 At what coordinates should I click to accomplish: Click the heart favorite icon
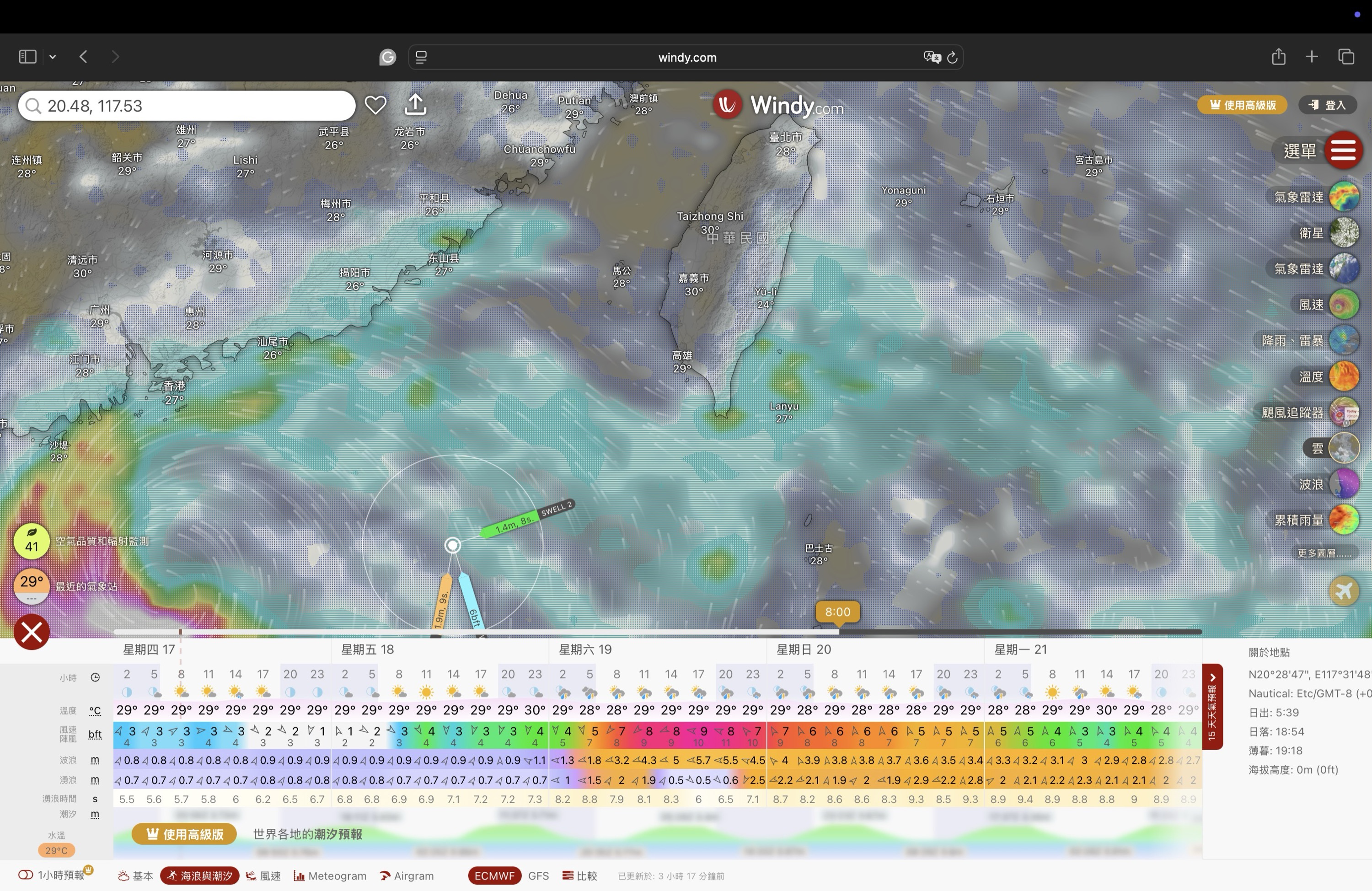(x=375, y=106)
